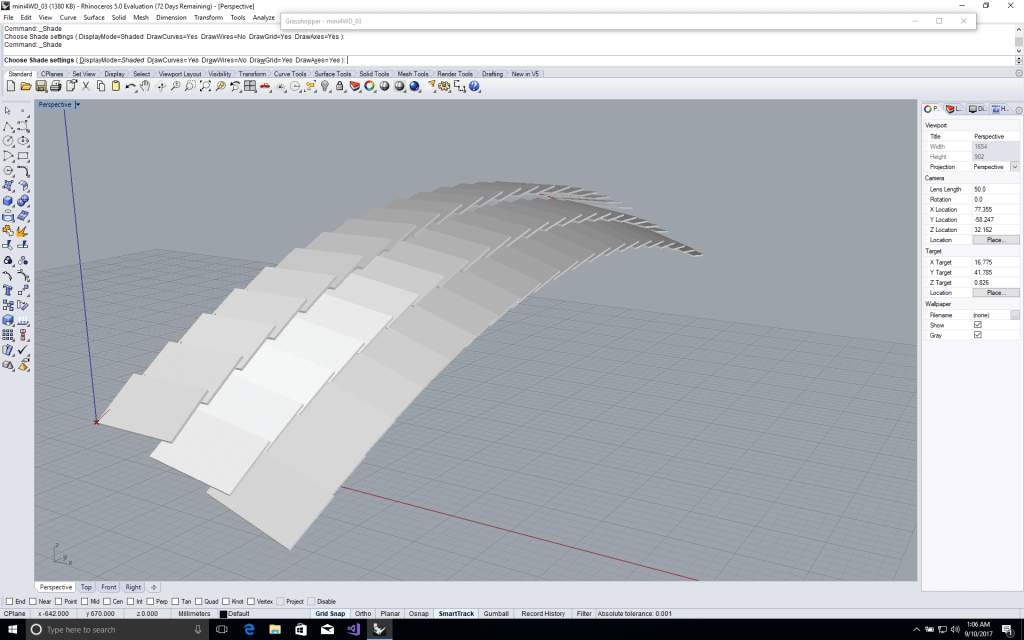
Task: Click the Undo arrow icon
Action: point(131,86)
